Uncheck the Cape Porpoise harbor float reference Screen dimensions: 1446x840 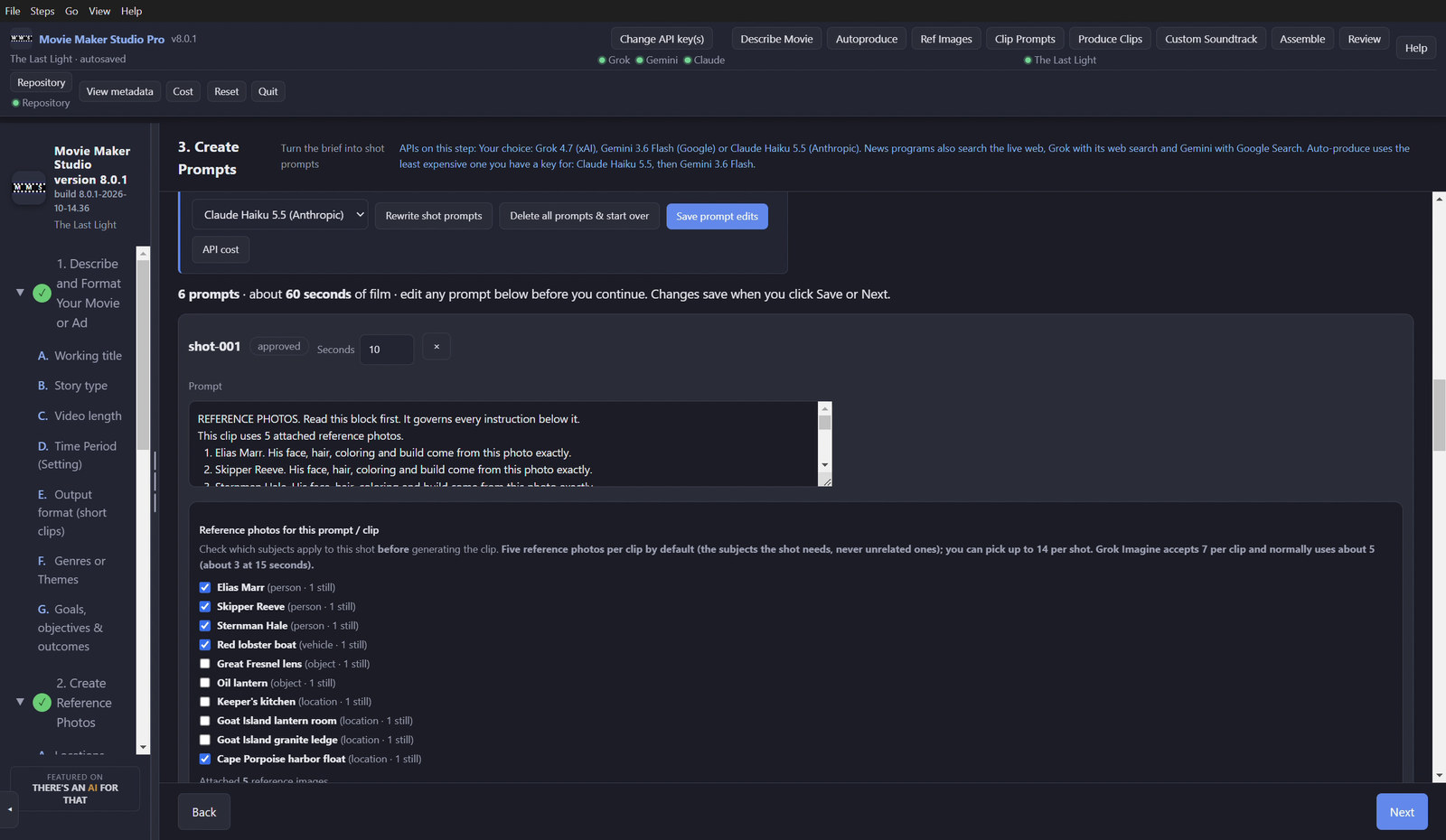point(205,759)
